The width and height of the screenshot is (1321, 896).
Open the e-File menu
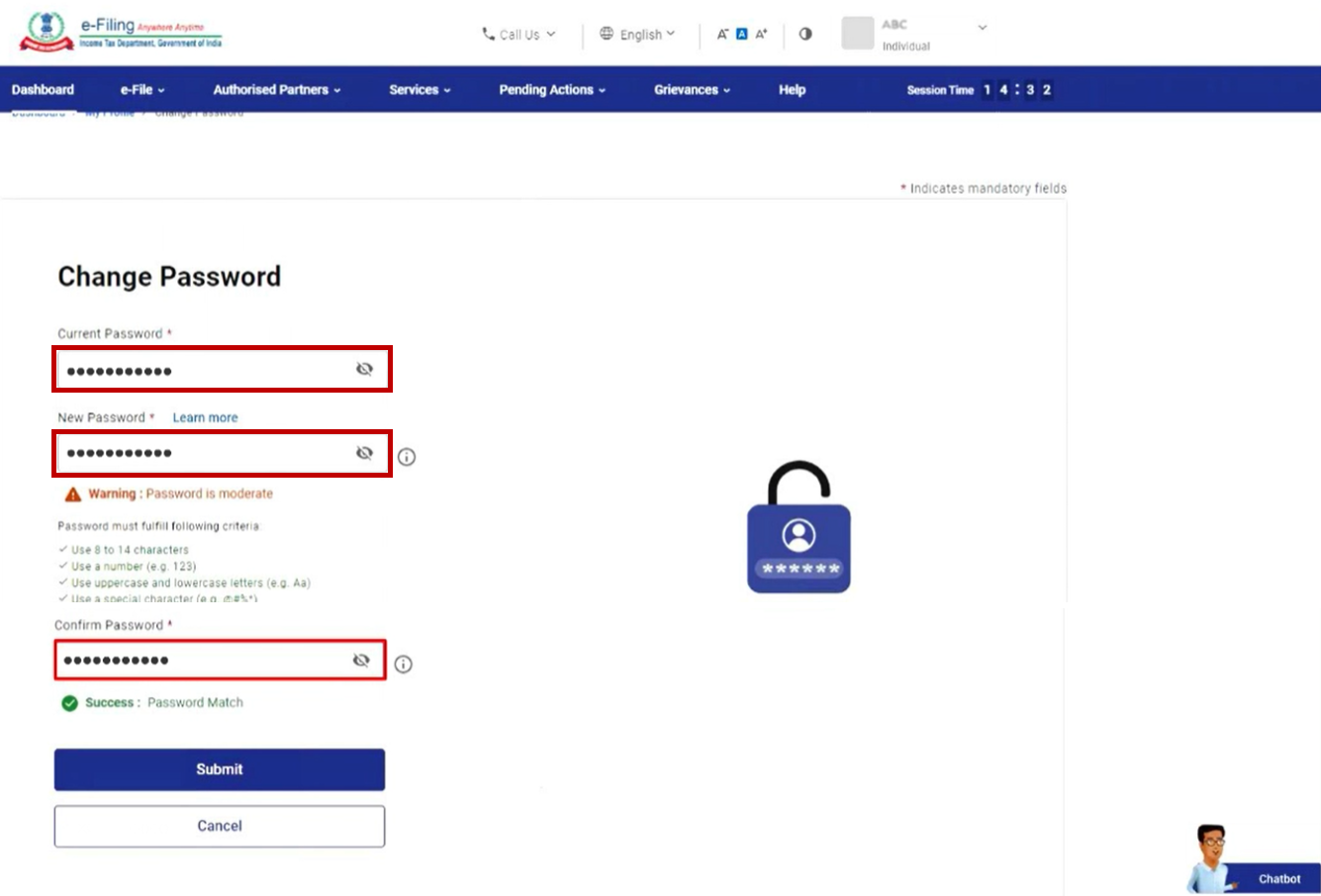(x=142, y=90)
